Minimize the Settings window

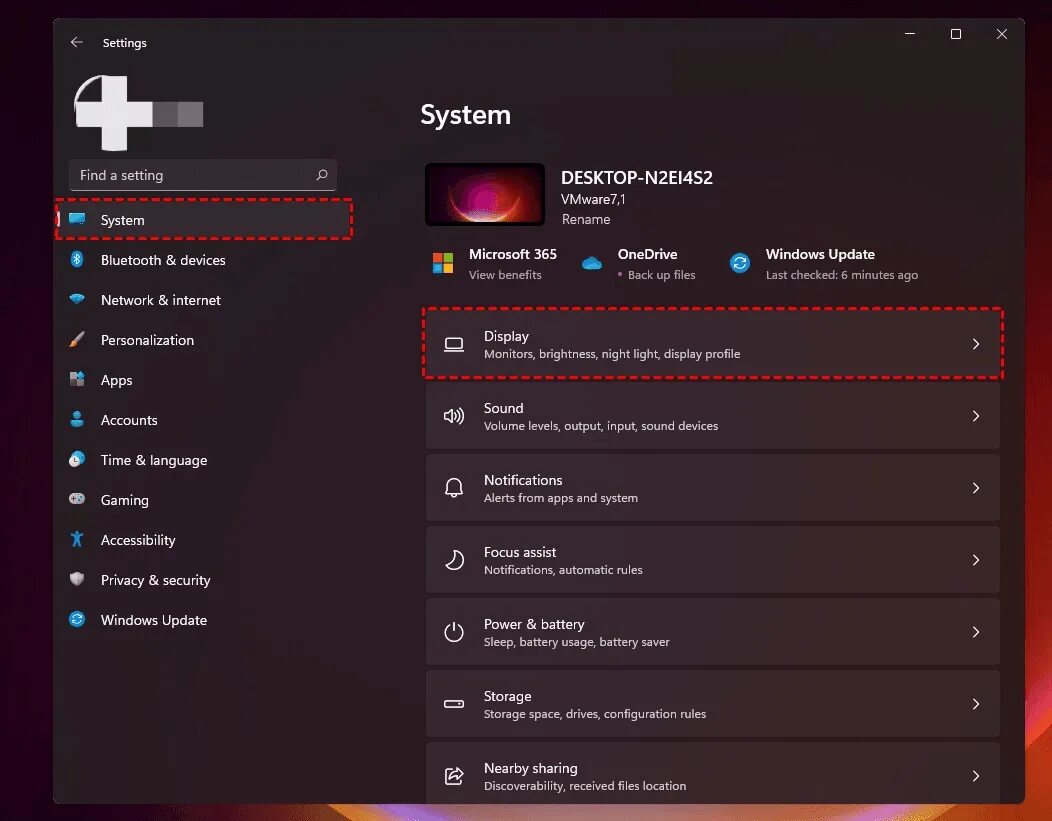pyautogui.click(x=910, y=34)
